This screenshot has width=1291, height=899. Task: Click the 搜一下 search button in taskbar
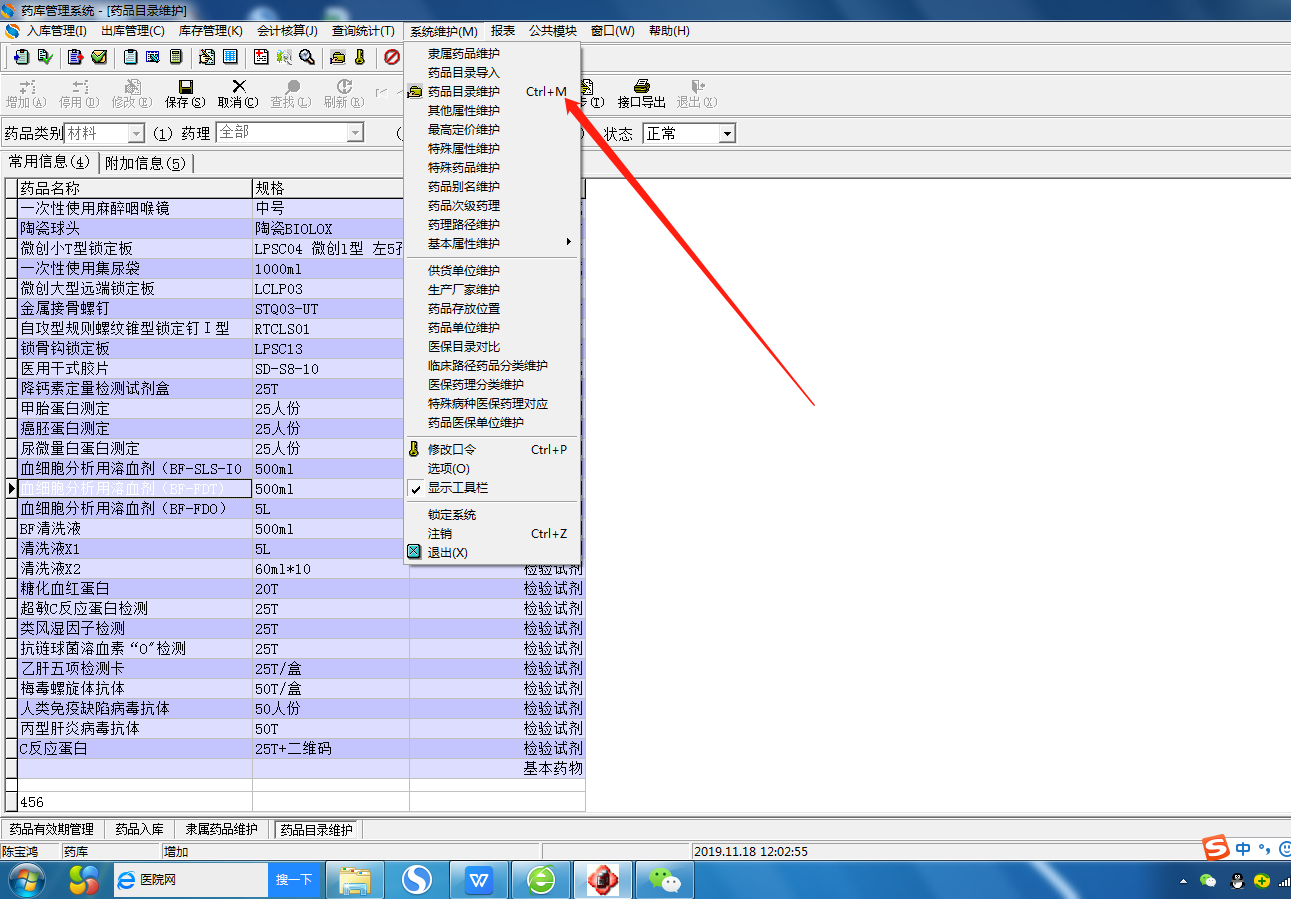[x=294, y=880]
